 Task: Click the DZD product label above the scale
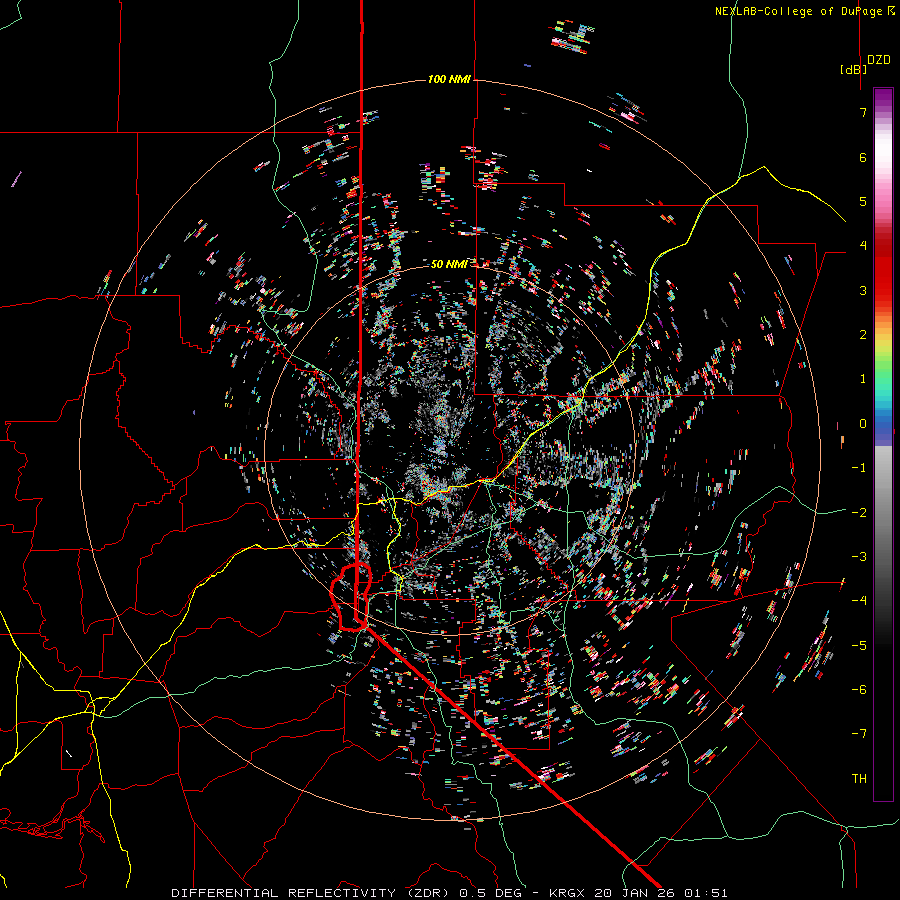879,60
